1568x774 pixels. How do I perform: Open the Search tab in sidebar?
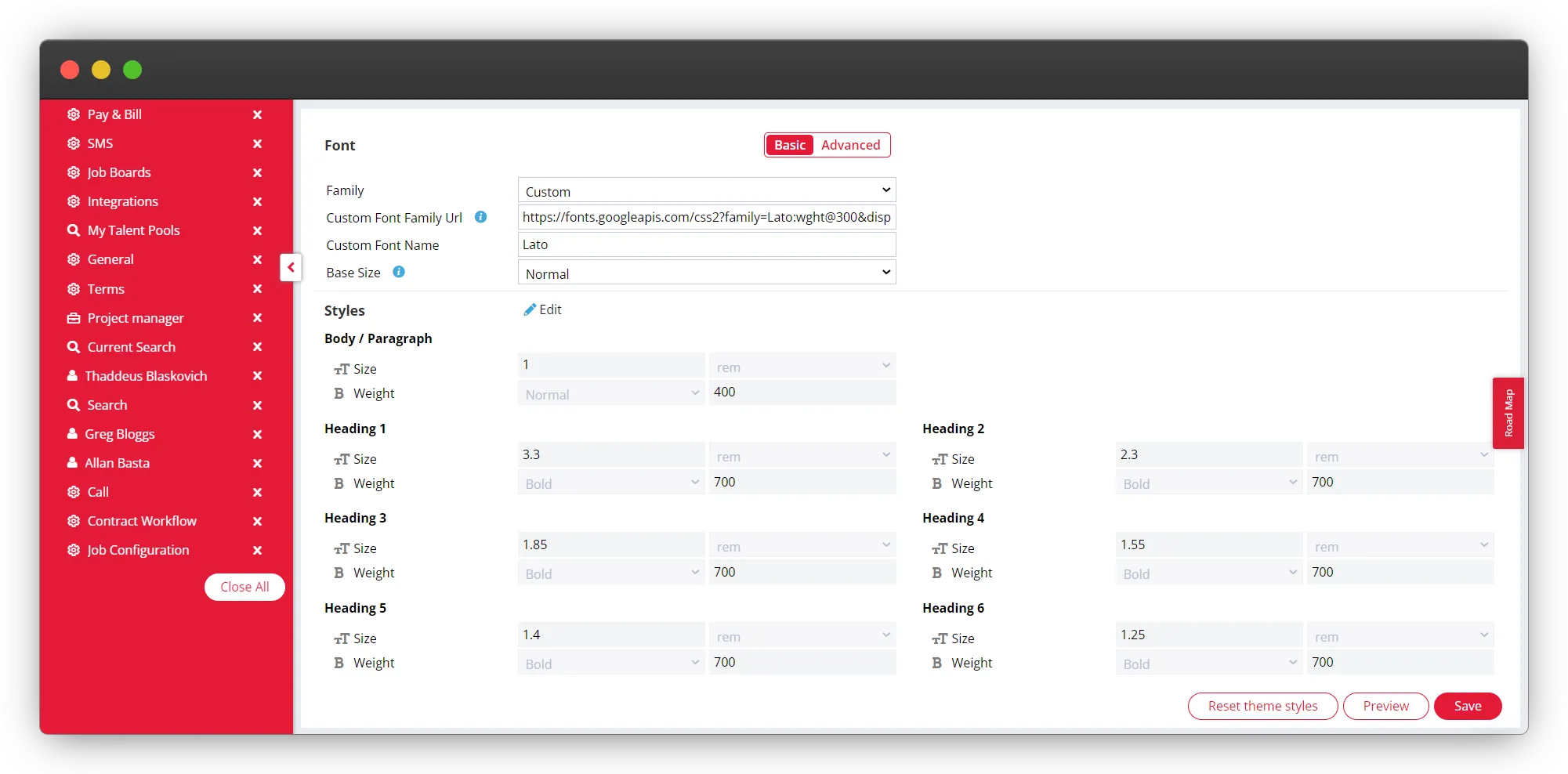107,405
